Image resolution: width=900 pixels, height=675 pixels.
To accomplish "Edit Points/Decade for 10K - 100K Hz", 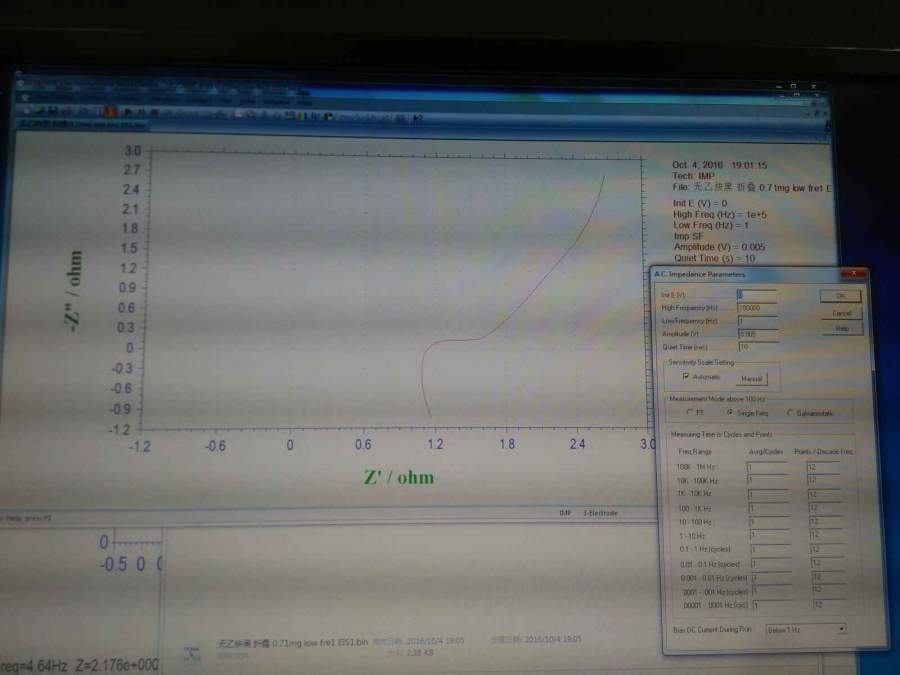I will (824, 480).
